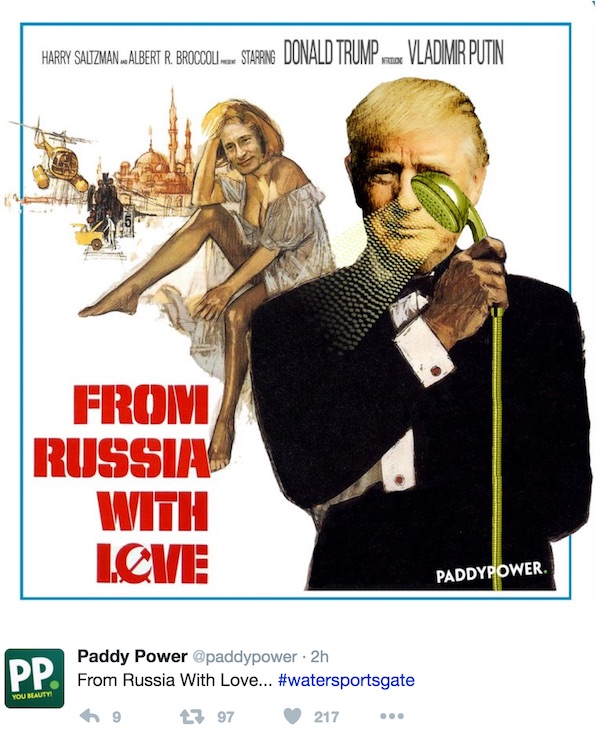The image size is (600, 755).
Task: Click the retweet count 97
Action: (x=225, y=717)
